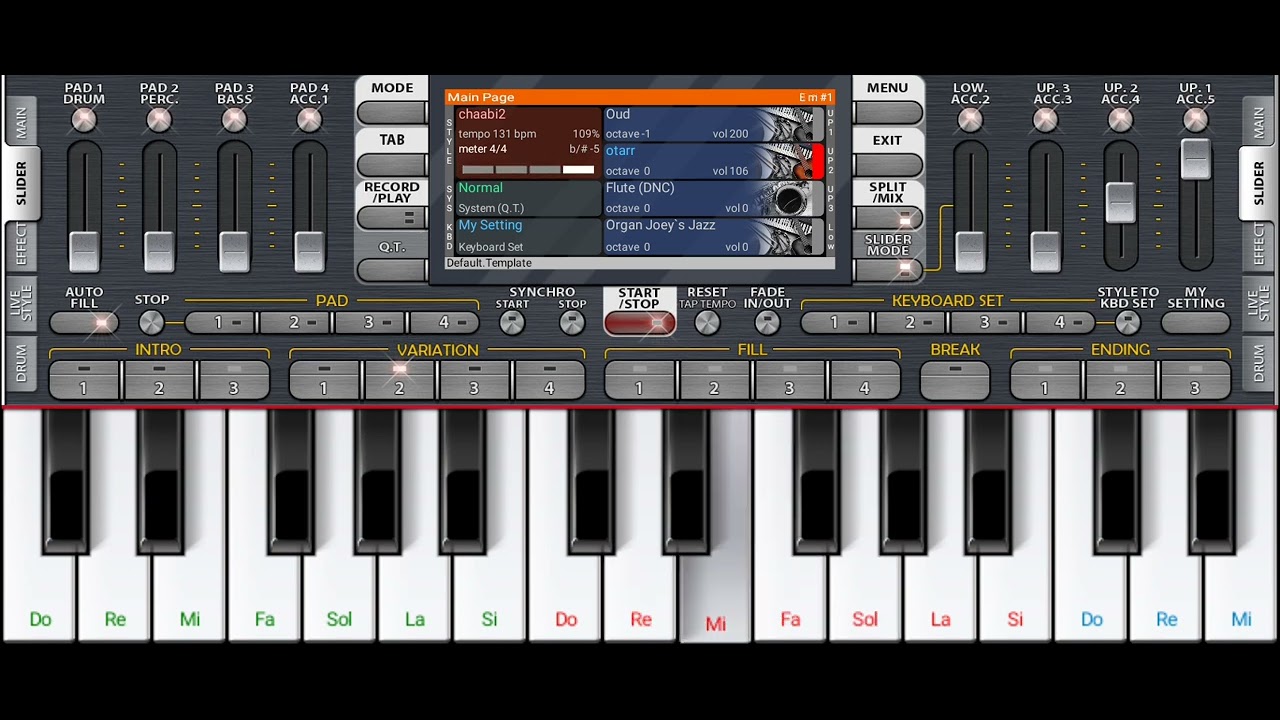This screenshot has height=720, width=1280.
Task: Adjust the UP. 2 ACC.4 volume slider
Action: tap(1120, 203)
